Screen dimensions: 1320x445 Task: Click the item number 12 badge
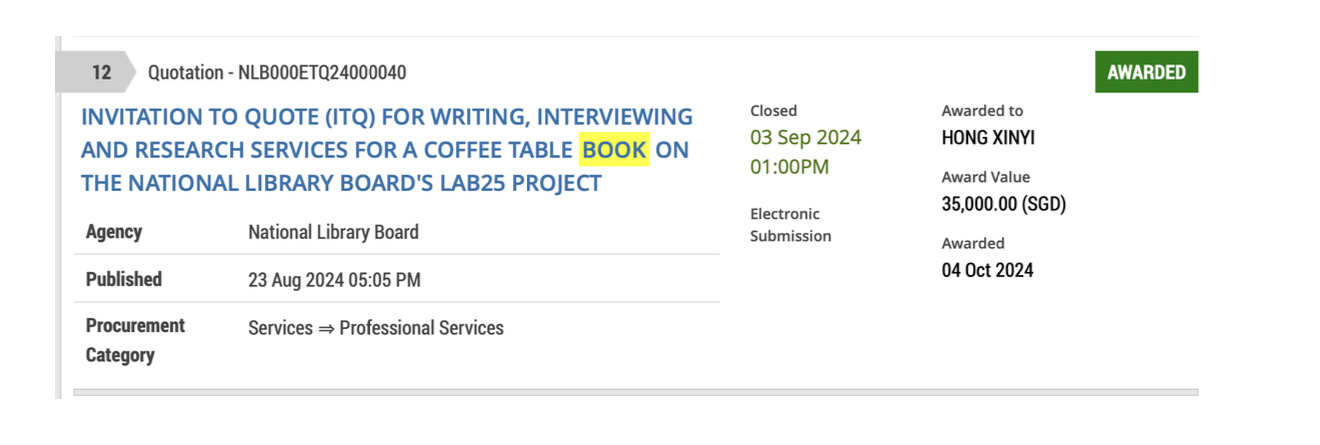coord(101,72)
